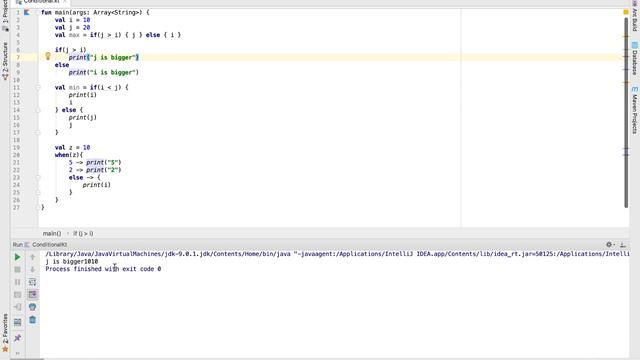The height and width of the screenshot is (360, 640).
Task: Click the Pause output icon in Run panel
Action: pos(17,282)
